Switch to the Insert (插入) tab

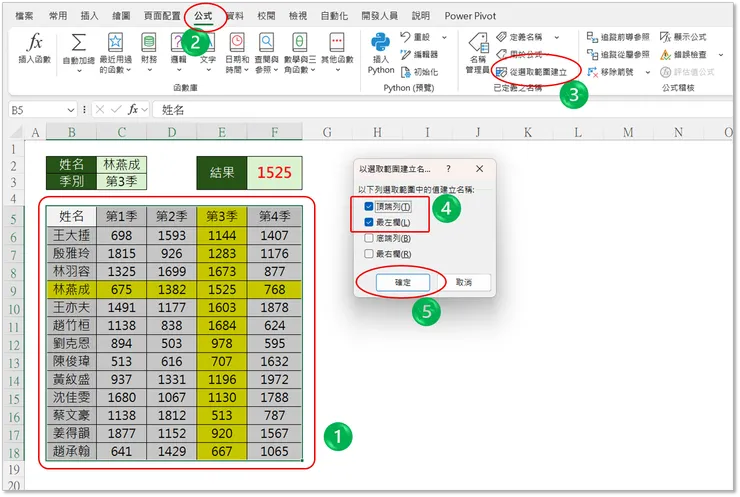(89, 16)
